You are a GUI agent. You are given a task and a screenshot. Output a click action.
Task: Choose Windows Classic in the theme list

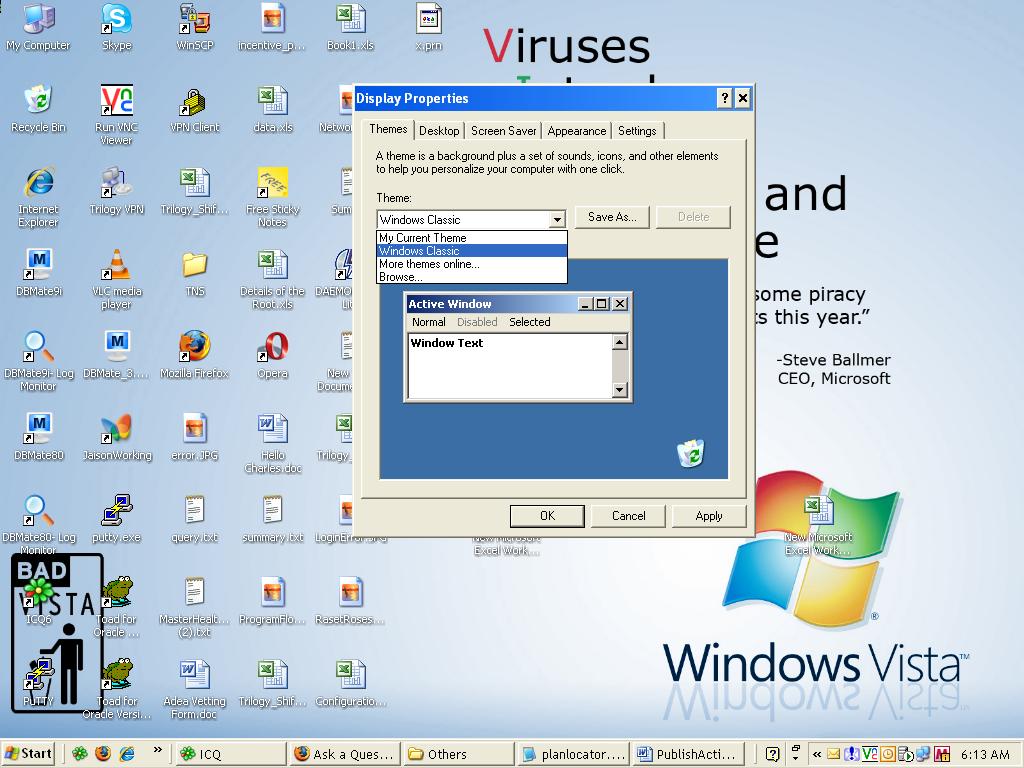pos(472,251)
